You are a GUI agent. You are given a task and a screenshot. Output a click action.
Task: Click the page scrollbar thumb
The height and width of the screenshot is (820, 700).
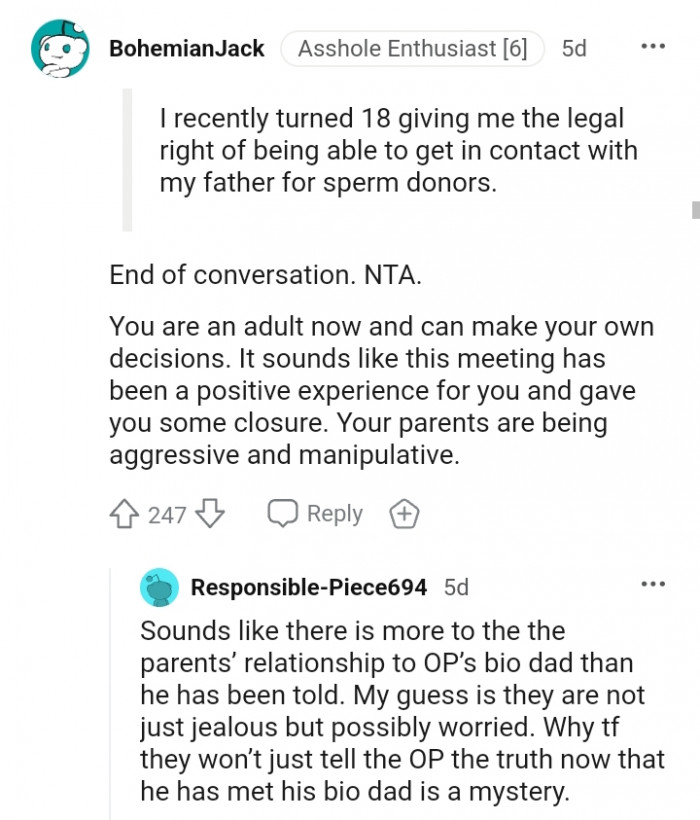(694, 208)
